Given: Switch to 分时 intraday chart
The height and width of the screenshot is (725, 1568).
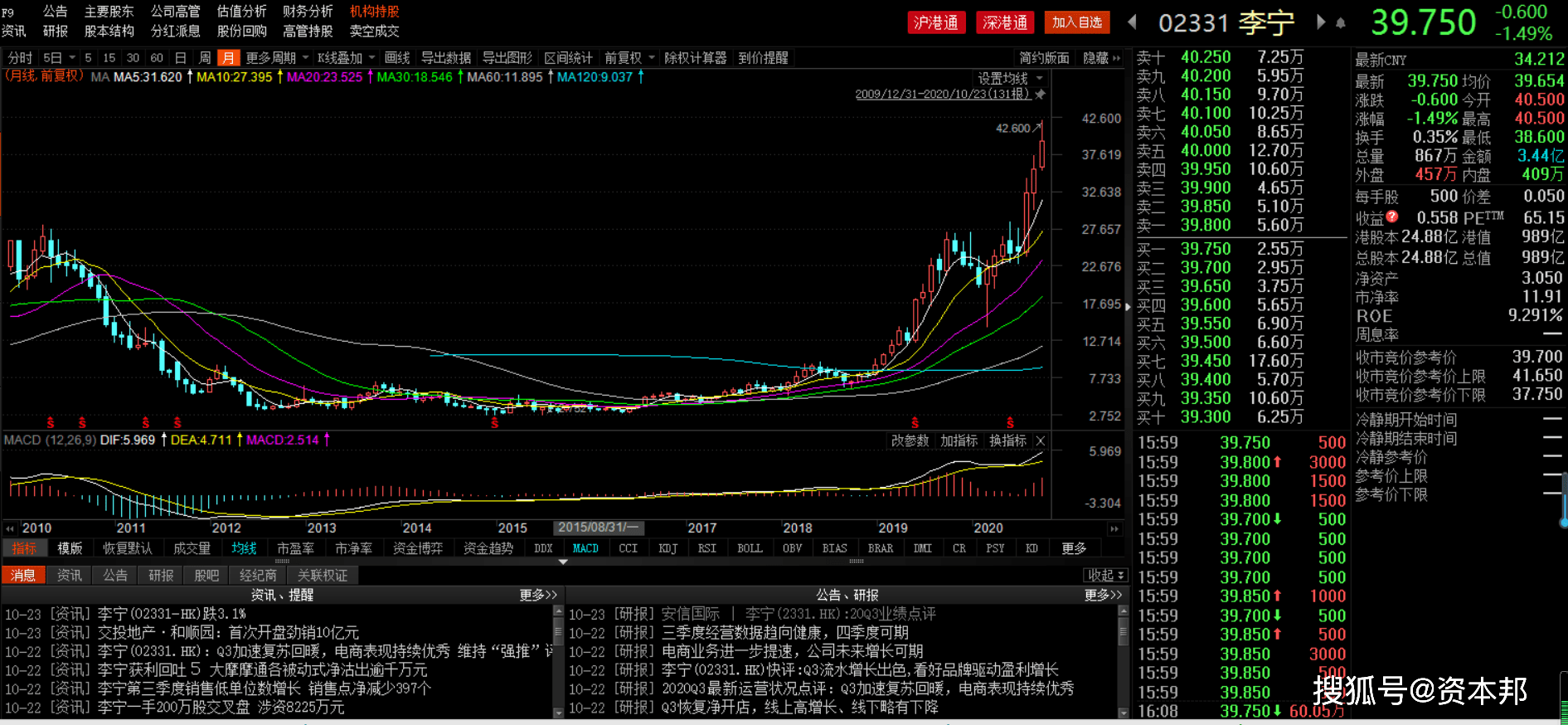Looking at the screenshot, I should tap(20, 58).
